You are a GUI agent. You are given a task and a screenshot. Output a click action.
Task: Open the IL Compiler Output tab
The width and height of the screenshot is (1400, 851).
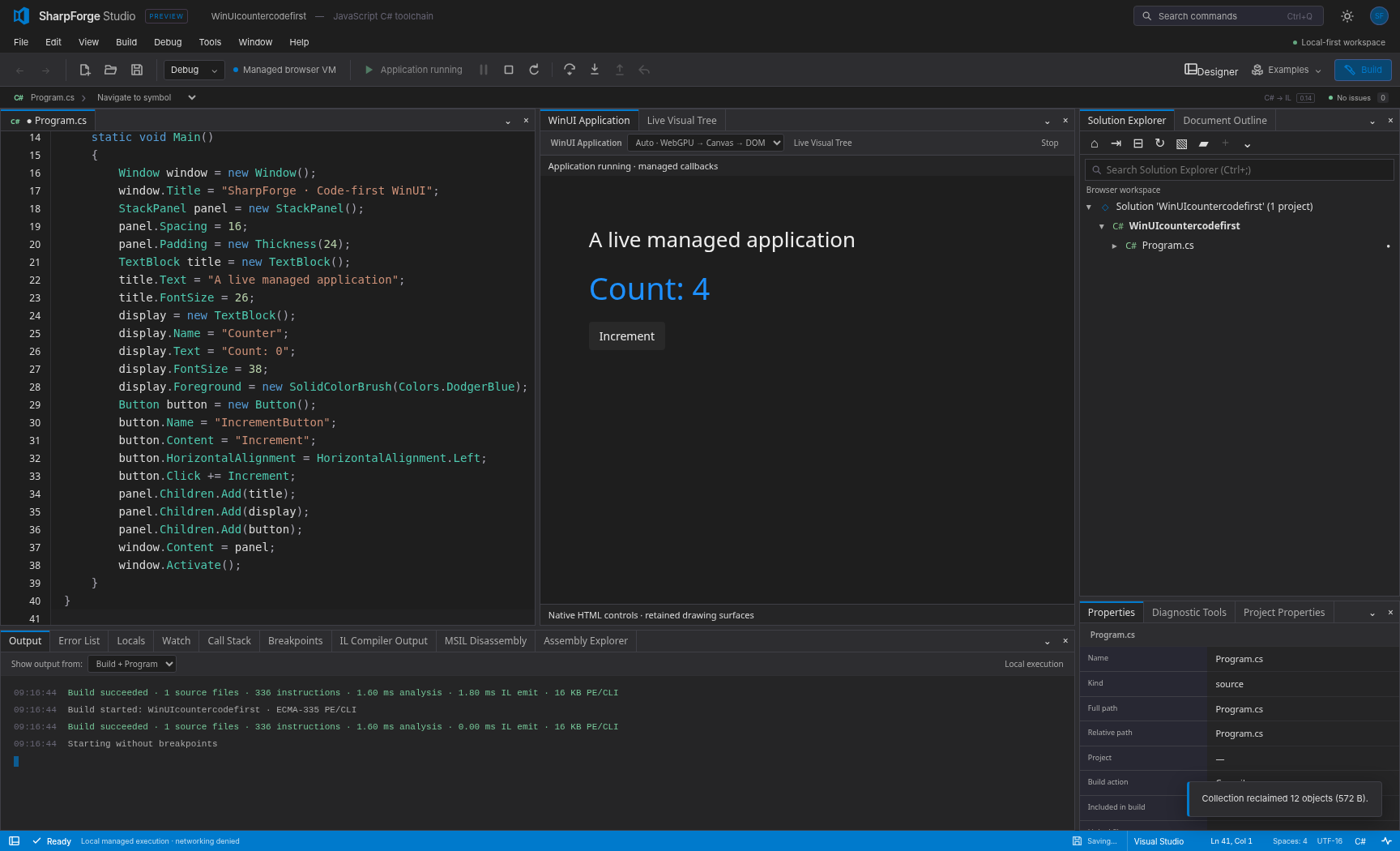click(x=383, y=641)
